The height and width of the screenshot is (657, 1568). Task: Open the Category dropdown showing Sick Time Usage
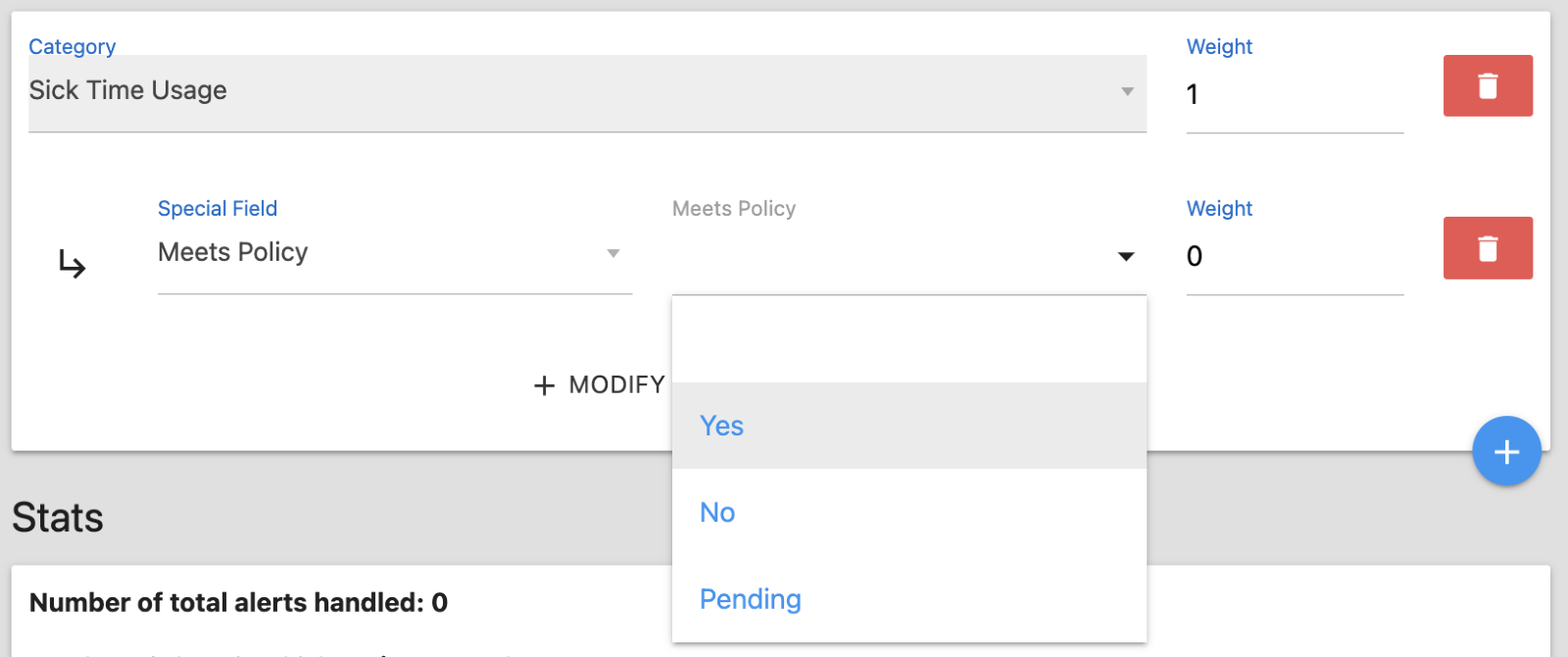pos(588,90)
